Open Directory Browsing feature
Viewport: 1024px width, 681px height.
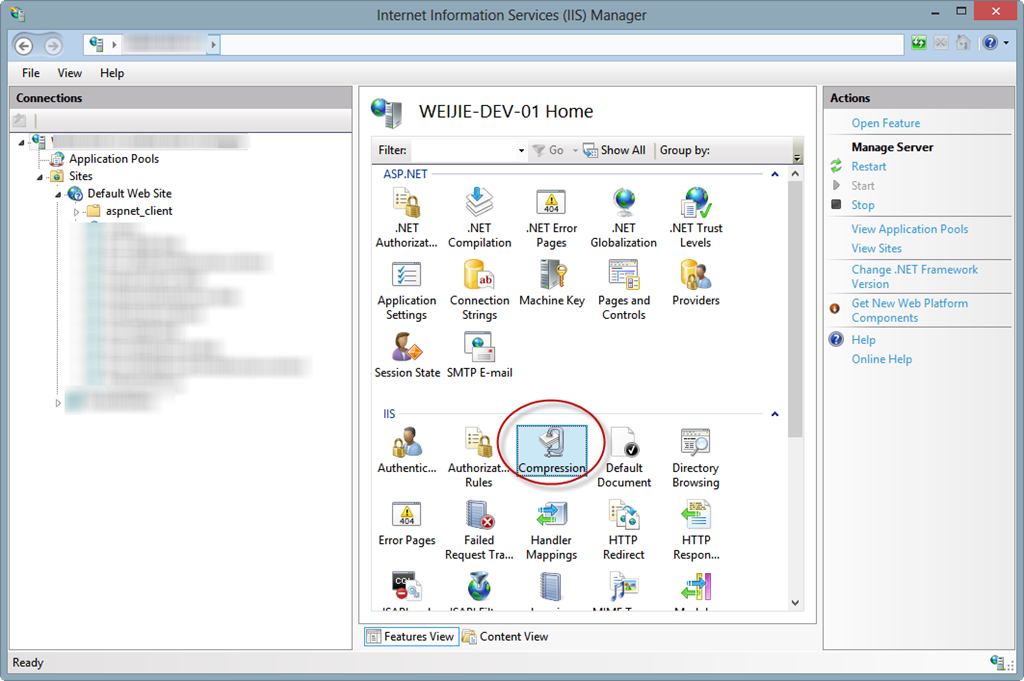pyautogui.click(x=696, y=457)
